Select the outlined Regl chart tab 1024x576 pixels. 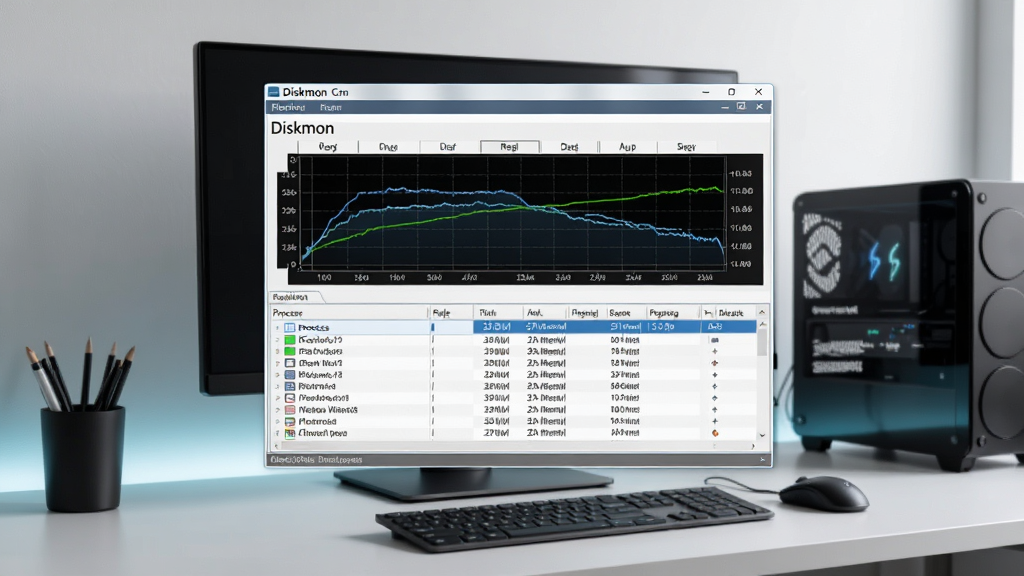coord(510,147)
